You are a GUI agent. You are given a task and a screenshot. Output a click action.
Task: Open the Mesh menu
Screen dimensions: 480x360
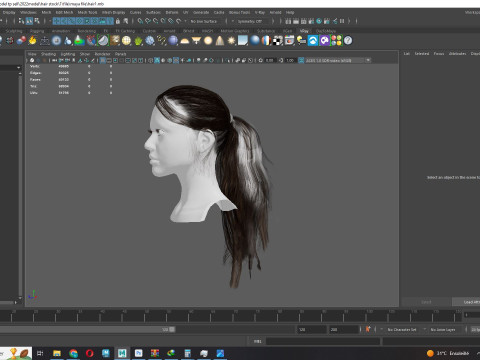pos(46,12)
